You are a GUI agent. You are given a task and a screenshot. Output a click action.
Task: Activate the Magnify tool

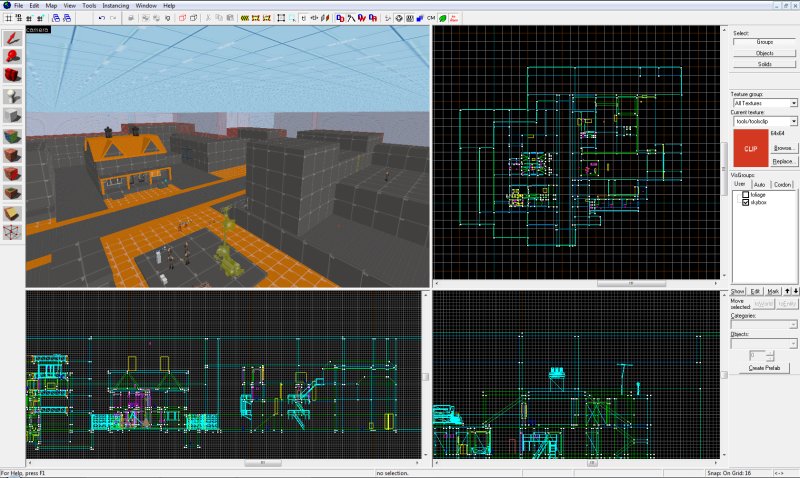[12, 57]
